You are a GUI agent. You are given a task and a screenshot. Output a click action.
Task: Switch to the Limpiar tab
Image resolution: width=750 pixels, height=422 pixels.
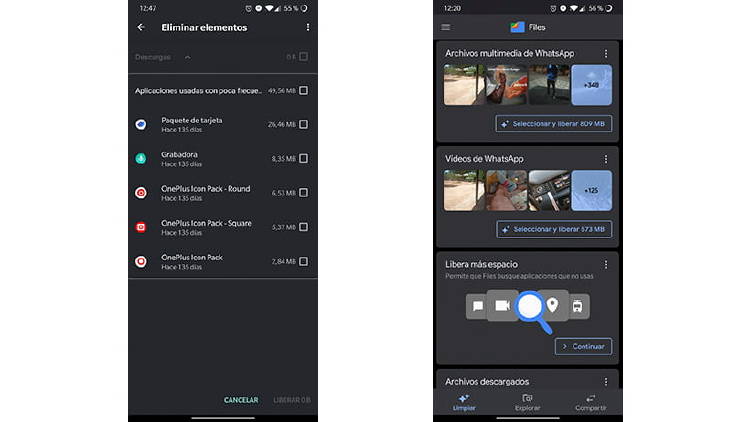click(464, 402)
